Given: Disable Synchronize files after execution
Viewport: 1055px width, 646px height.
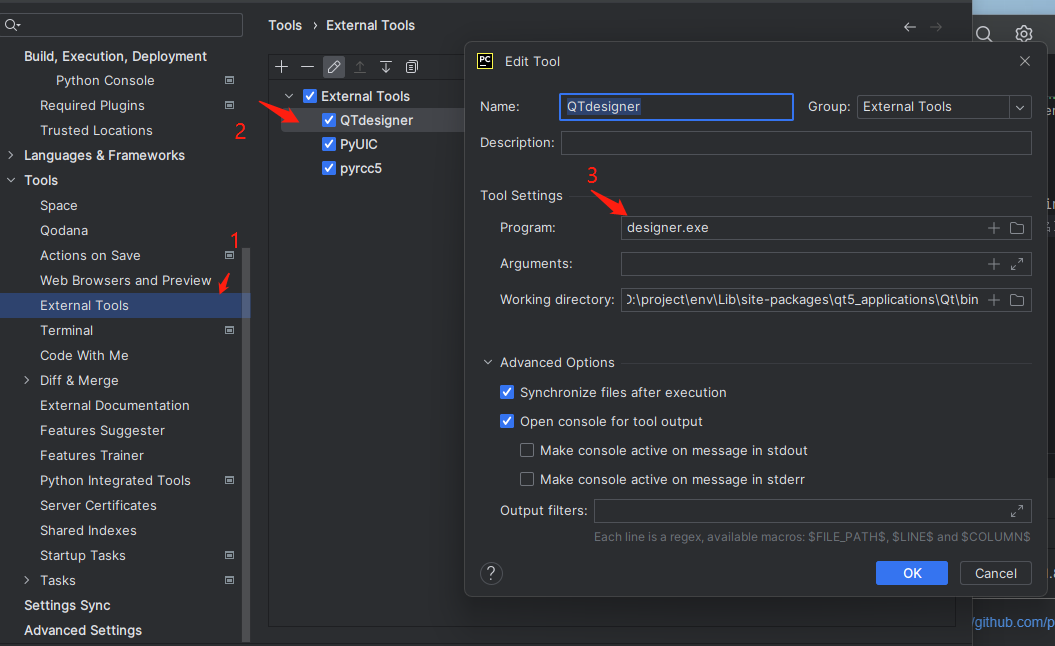Looking at the screenshot, I should (507, 392).
